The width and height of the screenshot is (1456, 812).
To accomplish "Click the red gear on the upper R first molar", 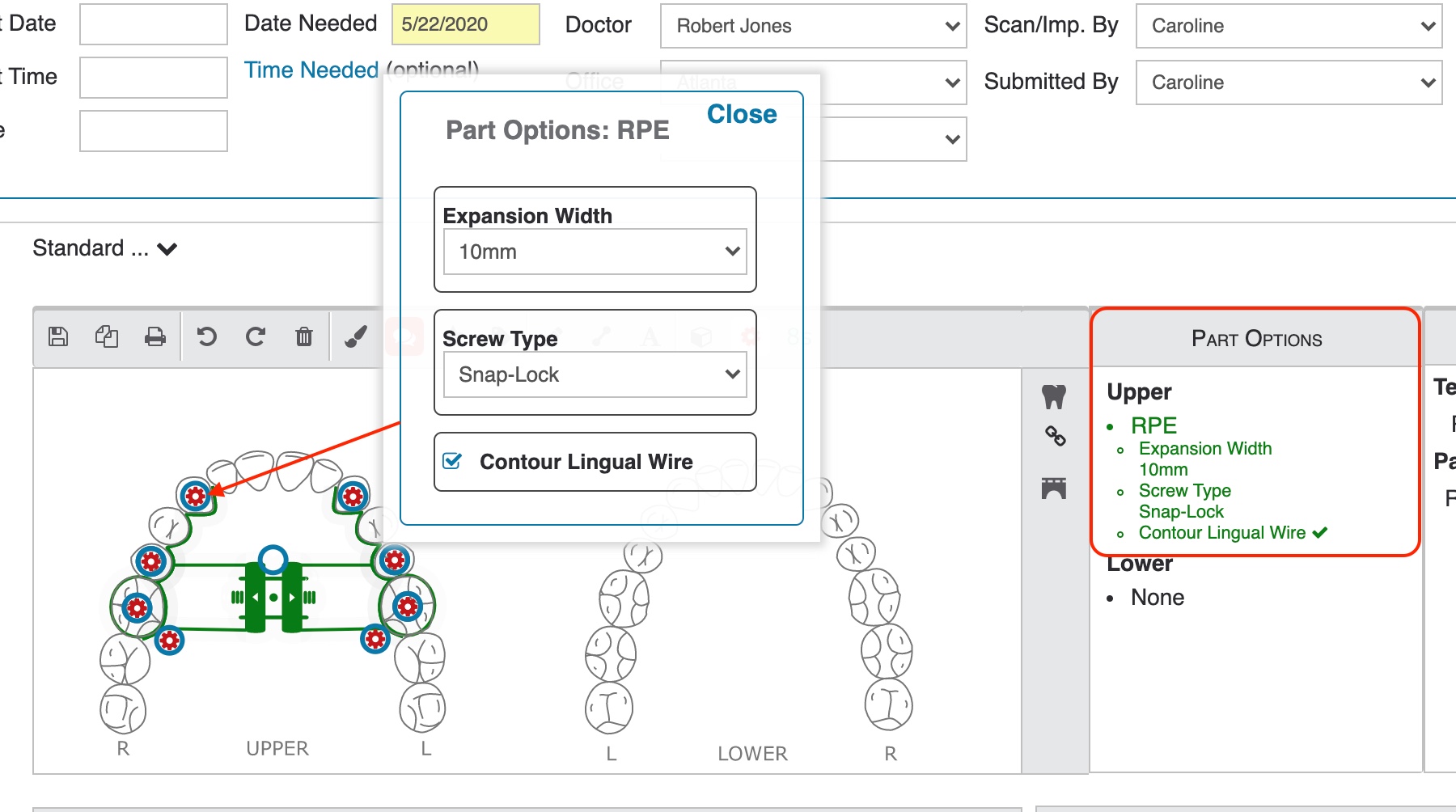I will (x=137, y=607).
